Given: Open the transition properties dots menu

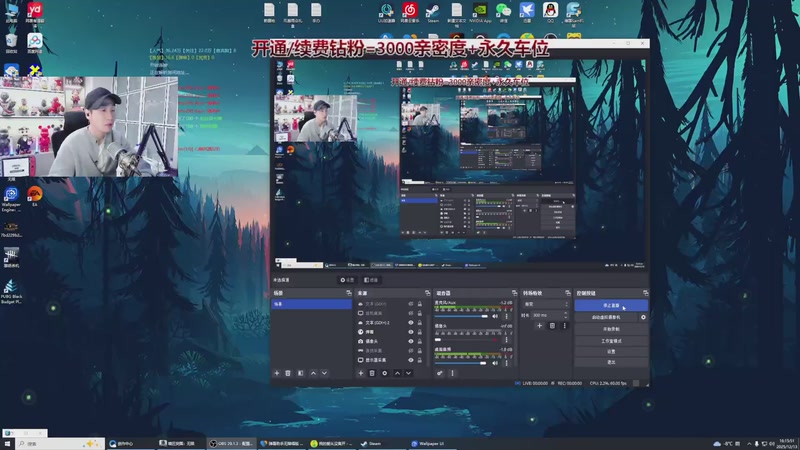Looking at the screenshot, I should pyautogui.click(x=564, y=326).
